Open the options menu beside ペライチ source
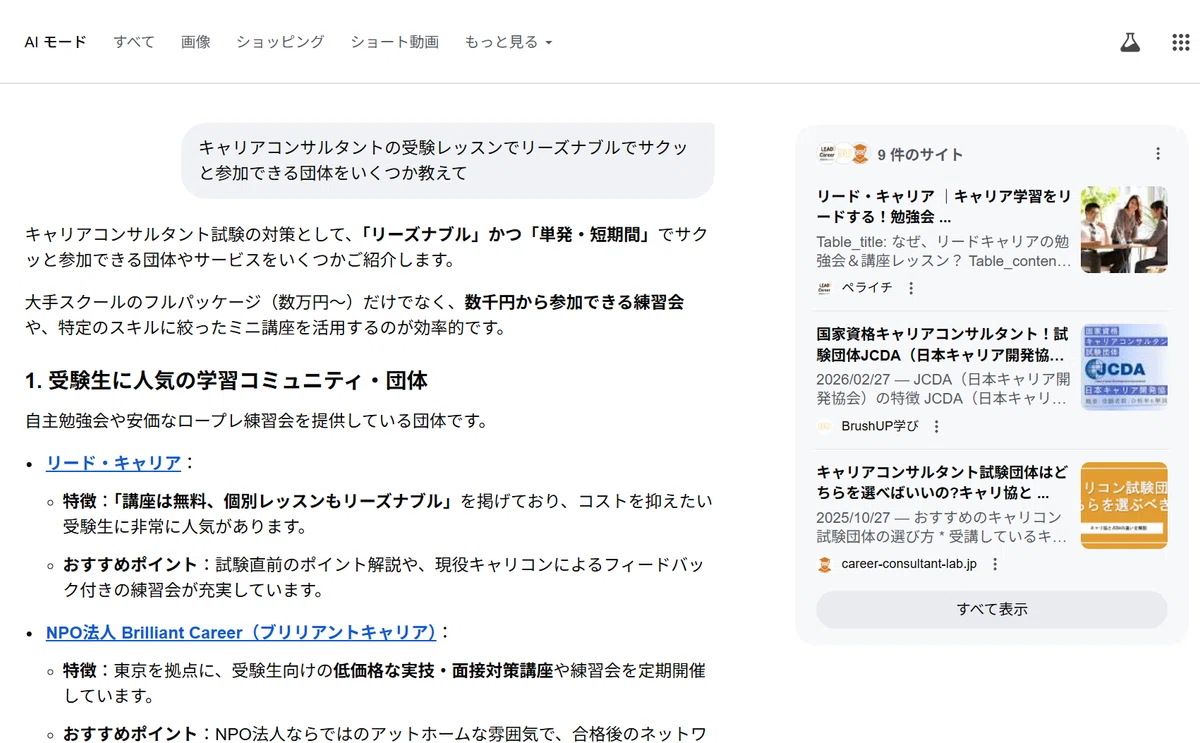Screen dimensions: 1200x743 tap(911, 288)
